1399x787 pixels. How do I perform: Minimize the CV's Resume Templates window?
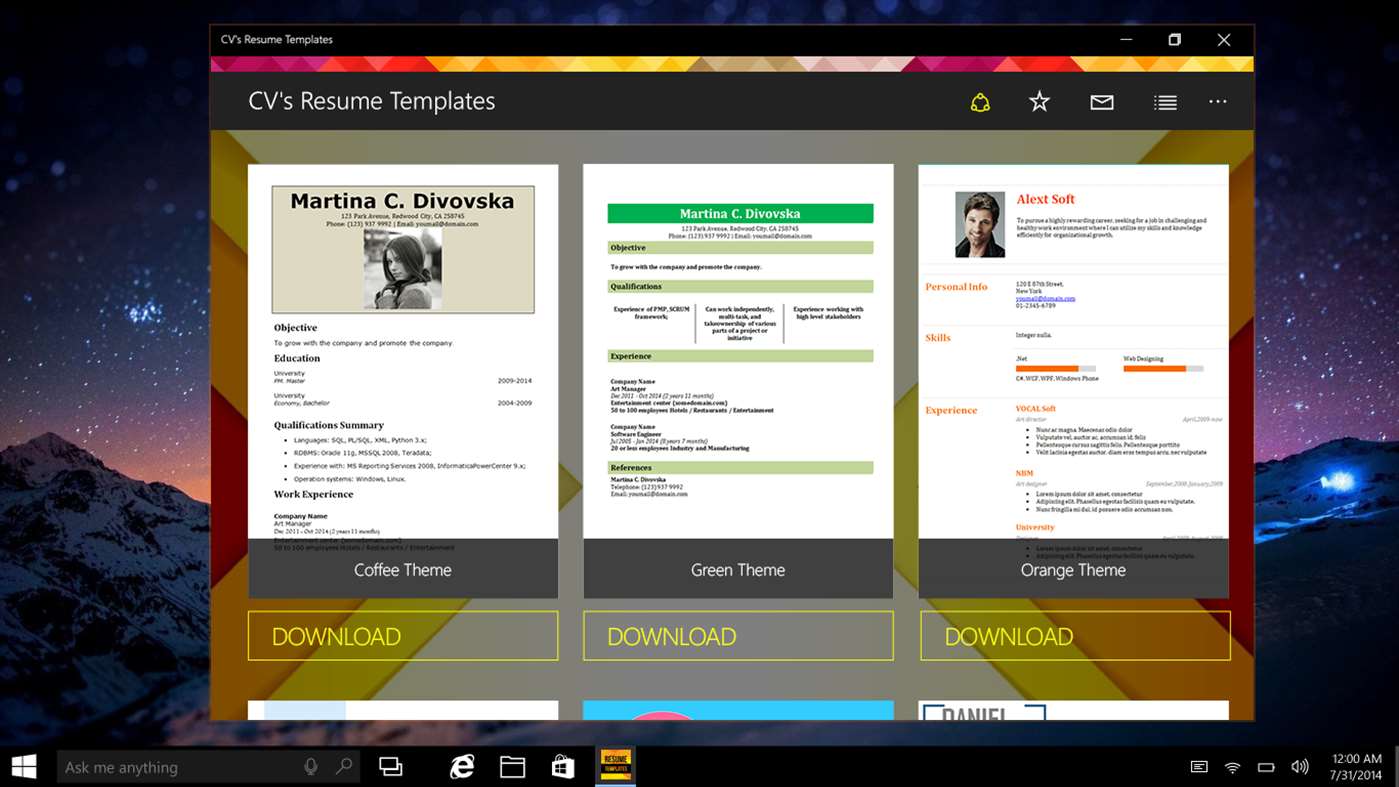(x=1127, y=40)
